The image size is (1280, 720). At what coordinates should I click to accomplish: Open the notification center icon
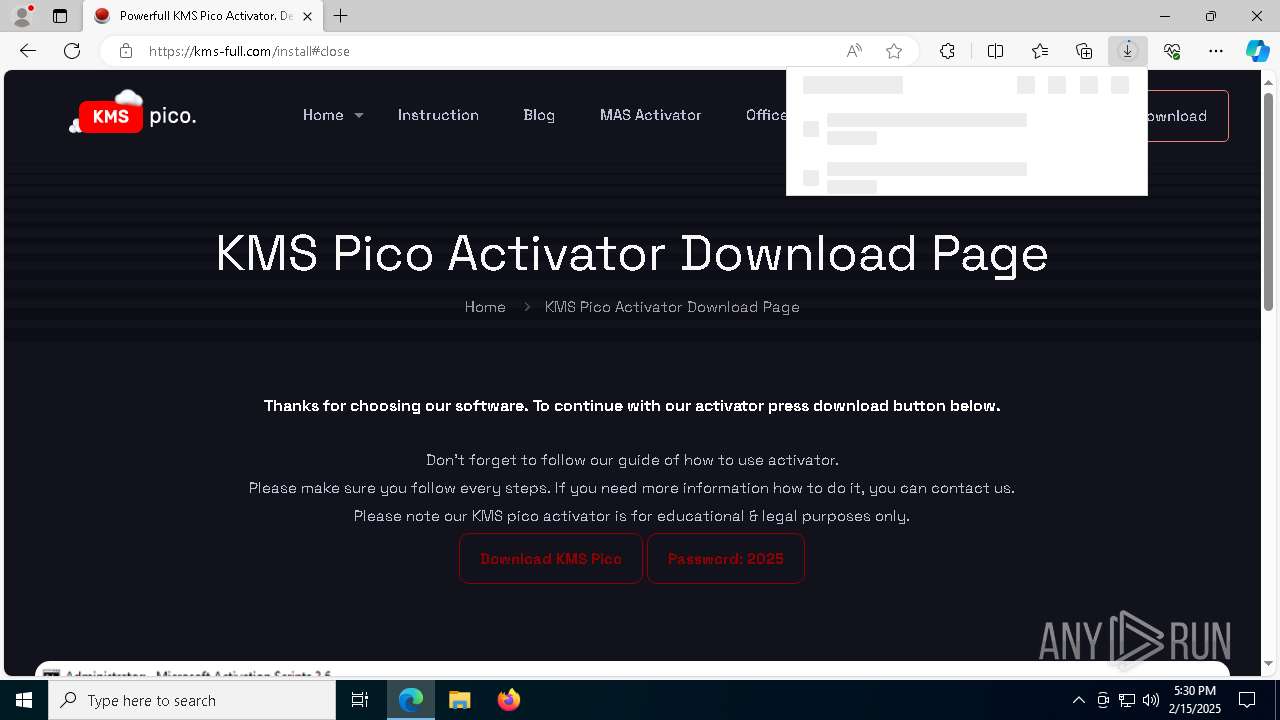click(1248, 700)
